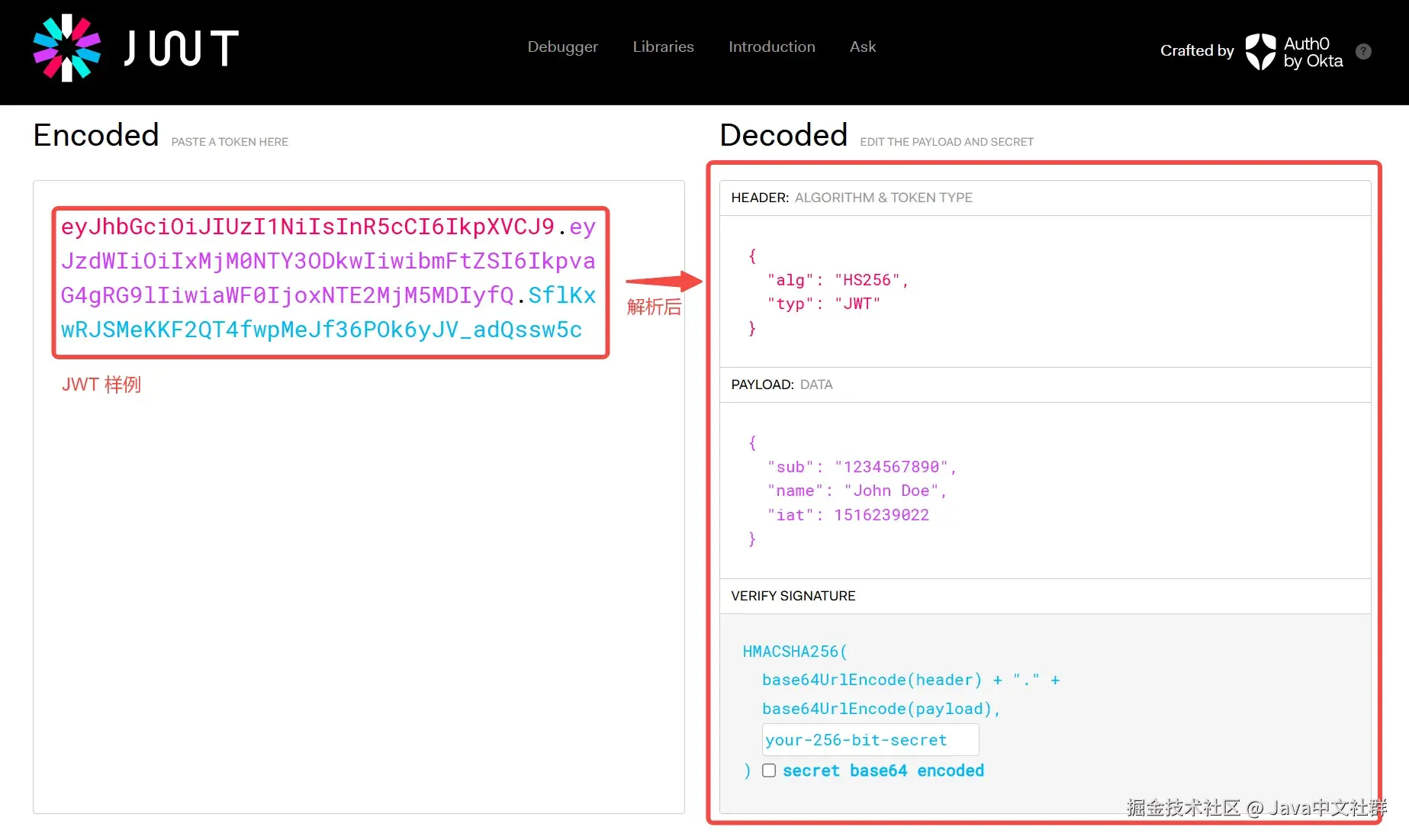
Task: Click the "iat" value 1516239022
Action: tap(881, 515)
